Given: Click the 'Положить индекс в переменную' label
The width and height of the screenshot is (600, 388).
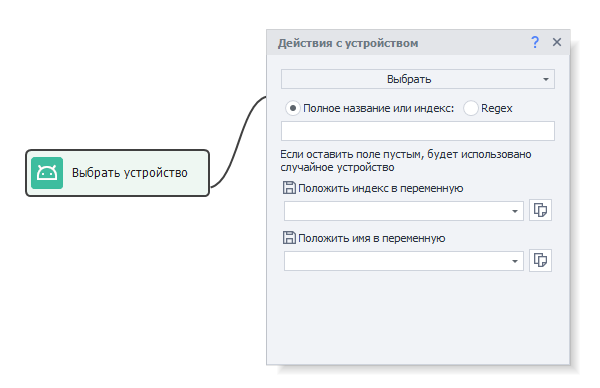Looking at the screenshot, I should (381, 188).
